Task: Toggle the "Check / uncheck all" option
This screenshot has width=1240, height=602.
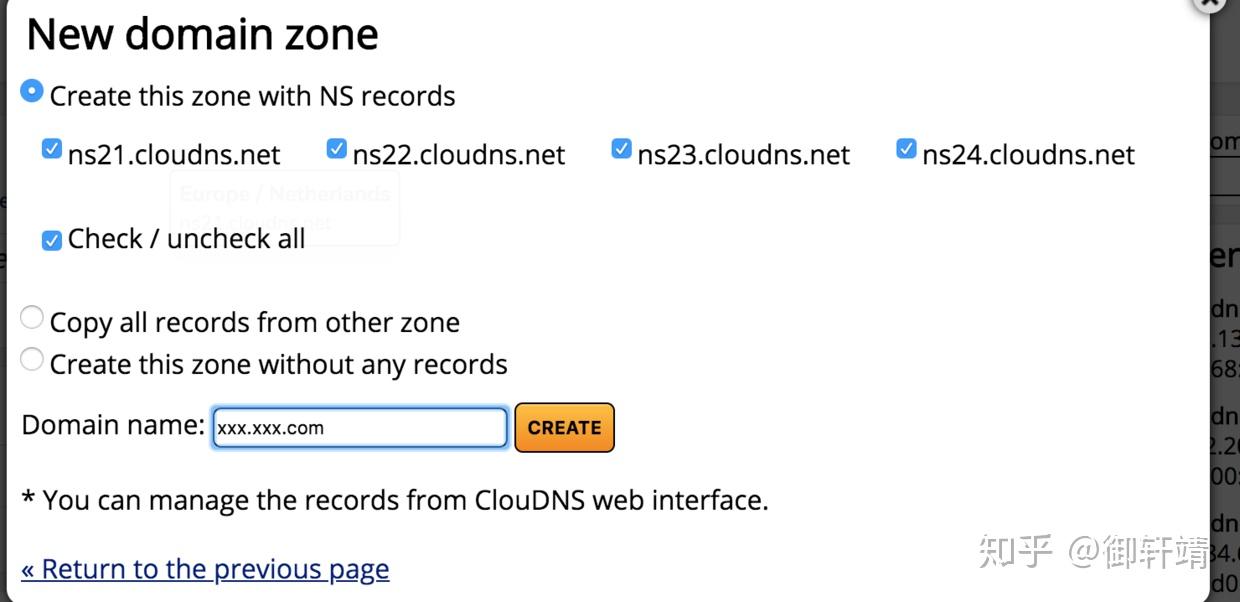Action: point(51,240)
